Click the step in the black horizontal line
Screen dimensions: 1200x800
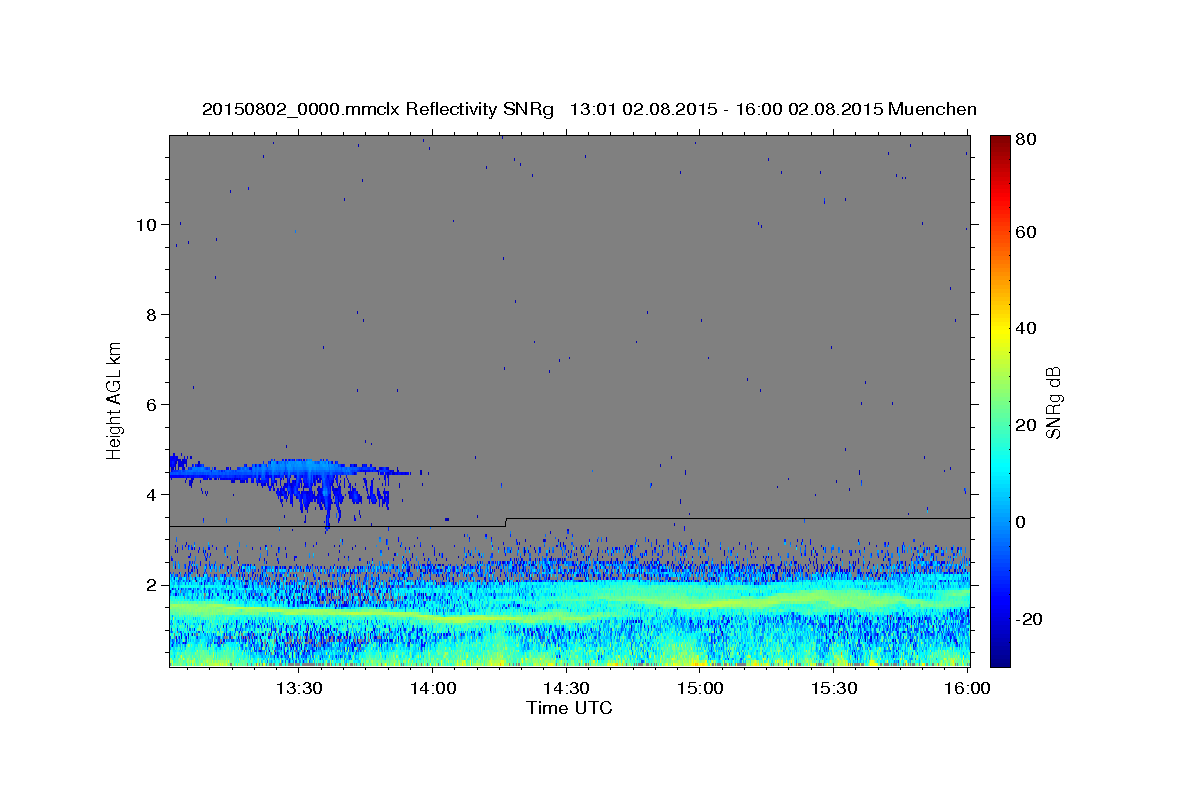click(506, 522)
